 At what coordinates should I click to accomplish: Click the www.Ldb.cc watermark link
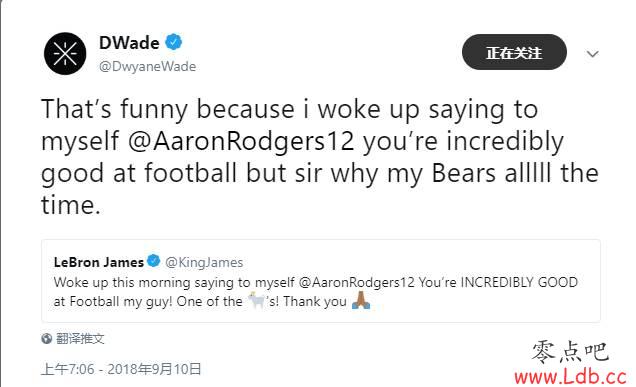[x=571, y=376]
